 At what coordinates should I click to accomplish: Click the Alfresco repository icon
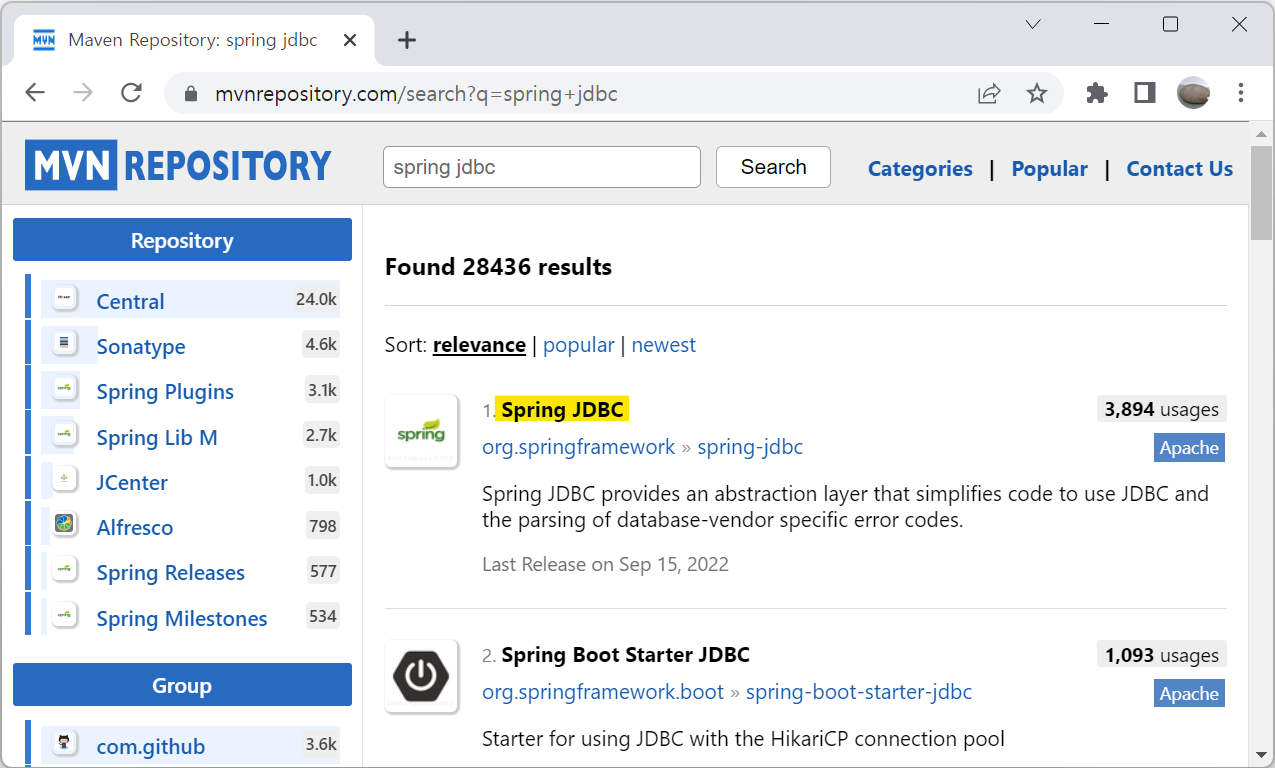pyautogui.click(x=65, y=524)
